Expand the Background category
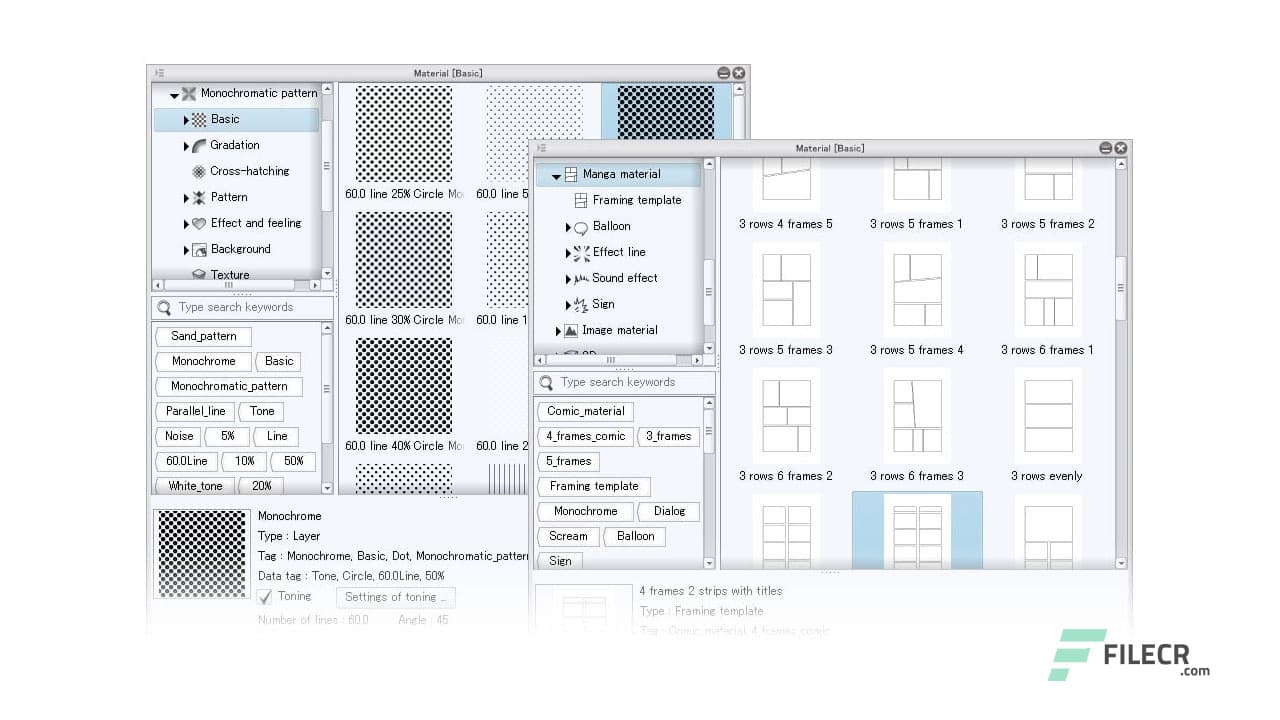 point(186,248)
